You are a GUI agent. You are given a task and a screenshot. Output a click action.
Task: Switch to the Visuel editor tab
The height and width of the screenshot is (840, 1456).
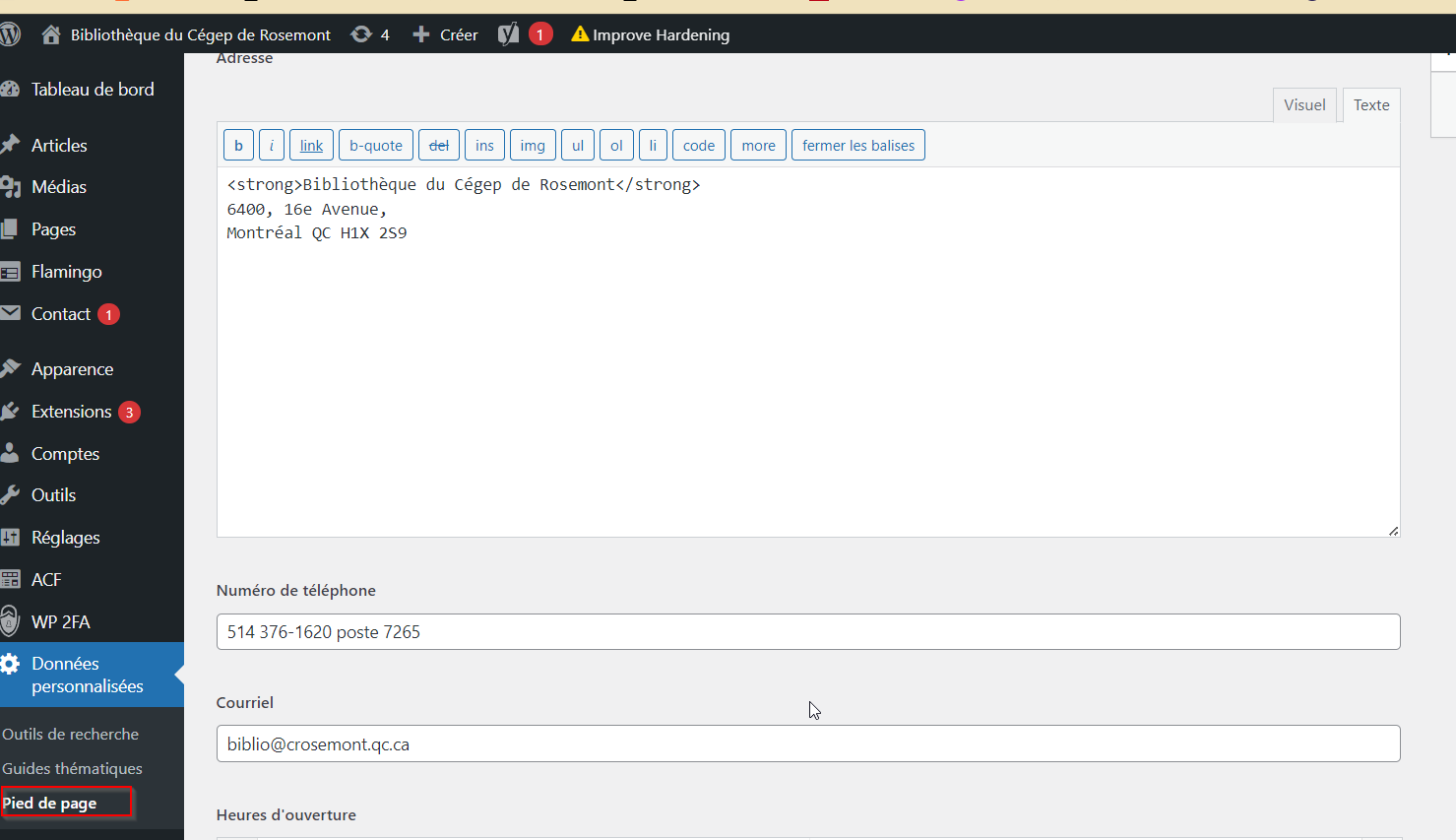(x=1304, y=105)
